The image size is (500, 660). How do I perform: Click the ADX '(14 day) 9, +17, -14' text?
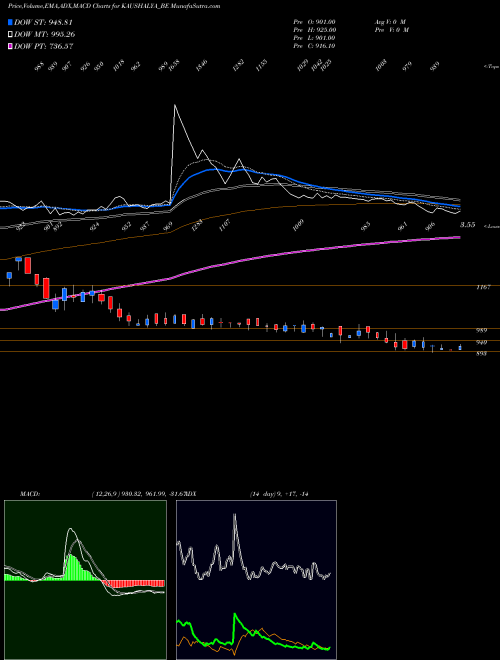click(279, 494)
